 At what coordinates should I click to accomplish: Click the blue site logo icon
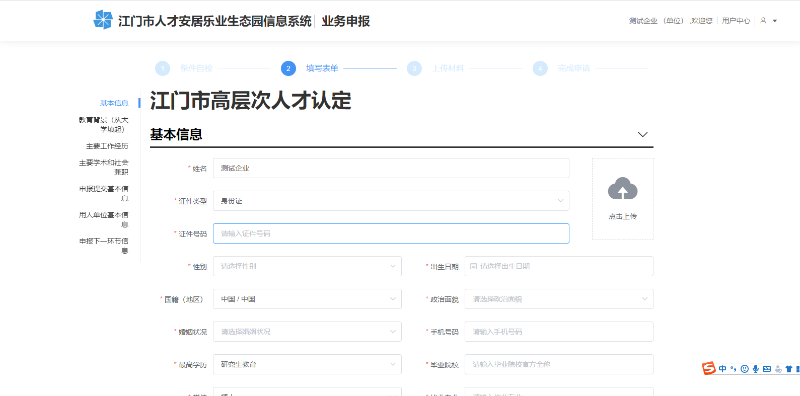[x=103, y=20]
